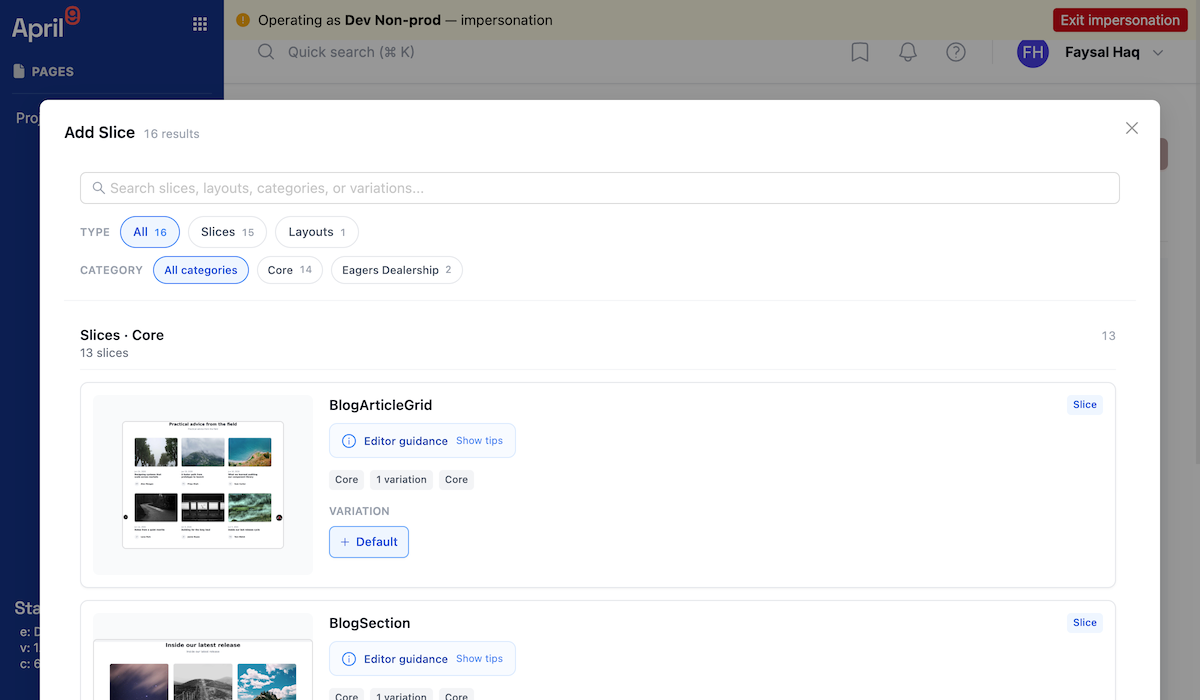This screenshot has height=700, width=1200.
Task: Expand the Faysal Haq user menu
Action: click(x=1159, y=52)
